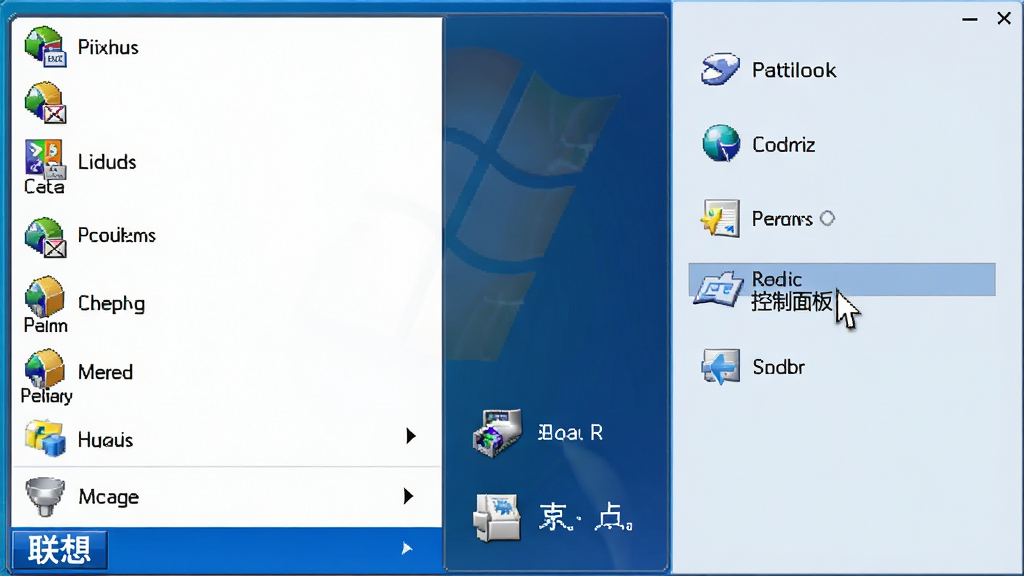Open the Sodbr link
Image resolution: width=1024 pixels, height=576 pixels.
778,367
